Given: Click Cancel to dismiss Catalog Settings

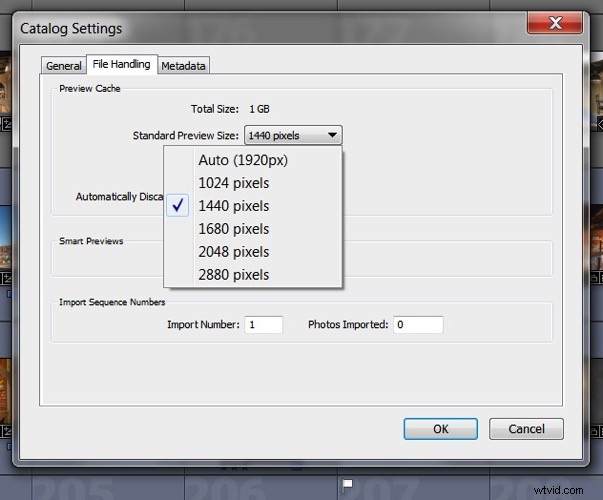Looking at the screenshot, I should 526,429.
